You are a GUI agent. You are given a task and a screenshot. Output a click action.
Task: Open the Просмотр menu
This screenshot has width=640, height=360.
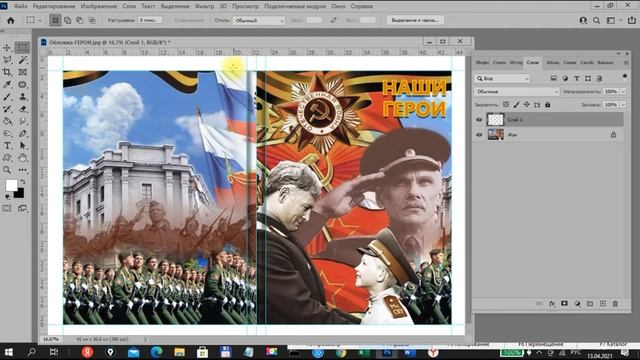(245, 6)
